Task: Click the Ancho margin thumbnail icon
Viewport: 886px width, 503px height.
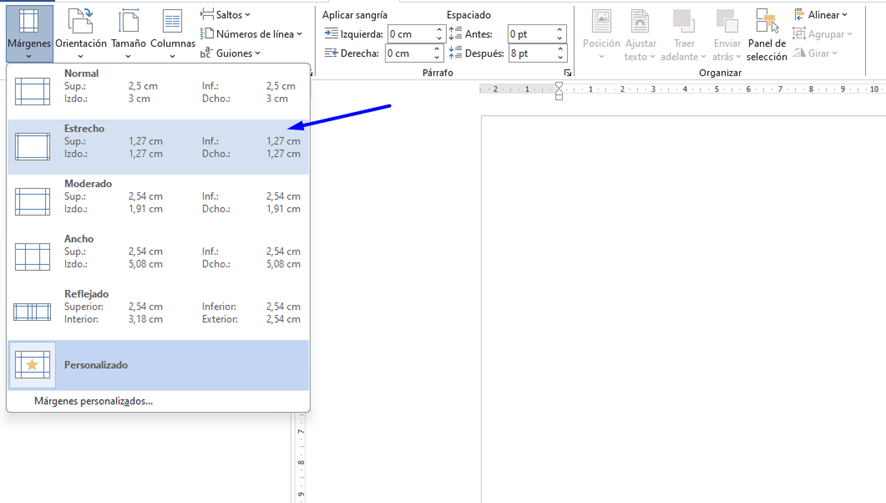Action: coord(32,257)
